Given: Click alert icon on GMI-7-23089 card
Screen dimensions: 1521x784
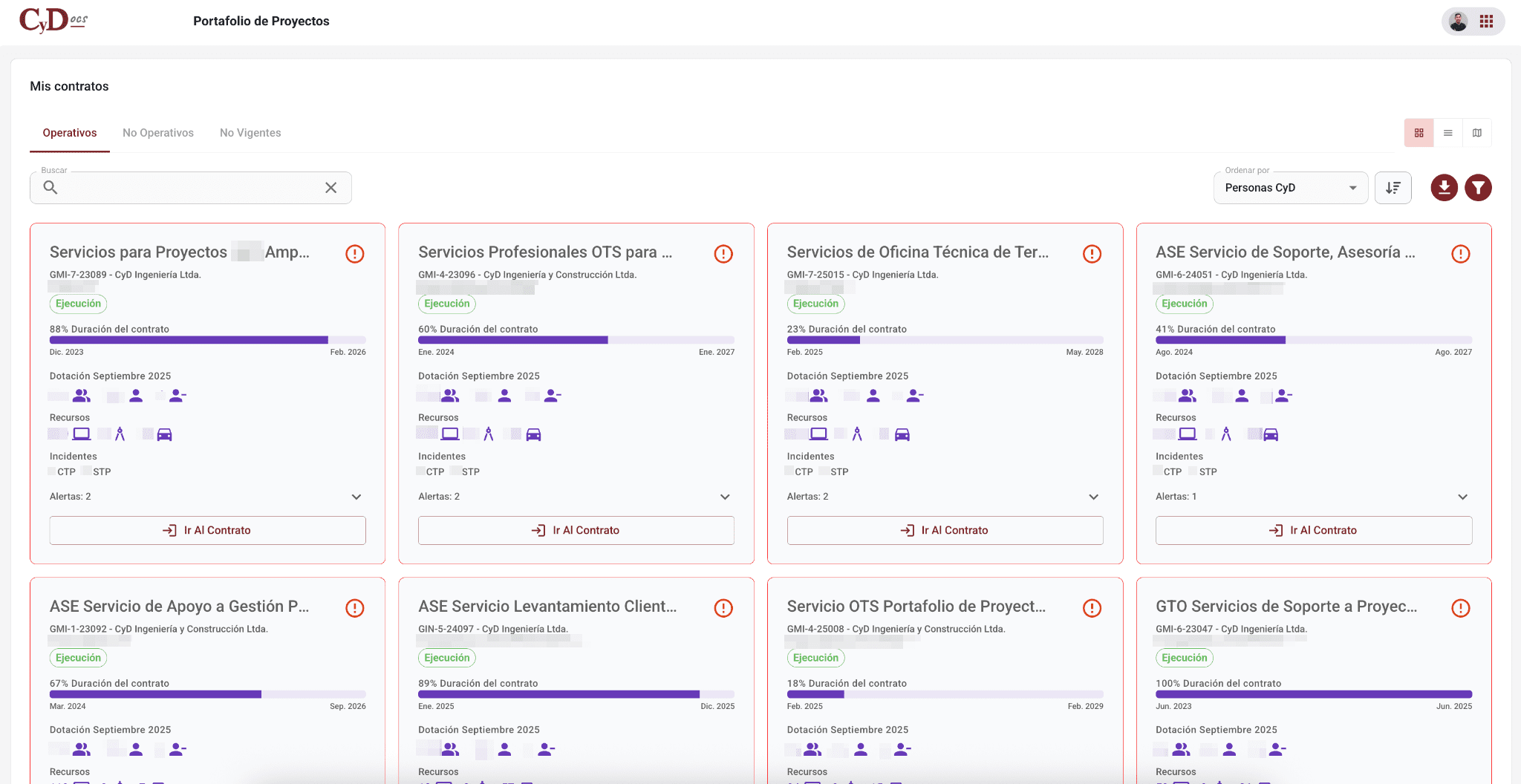Looking at the screenshot, I should click(355, 254).
